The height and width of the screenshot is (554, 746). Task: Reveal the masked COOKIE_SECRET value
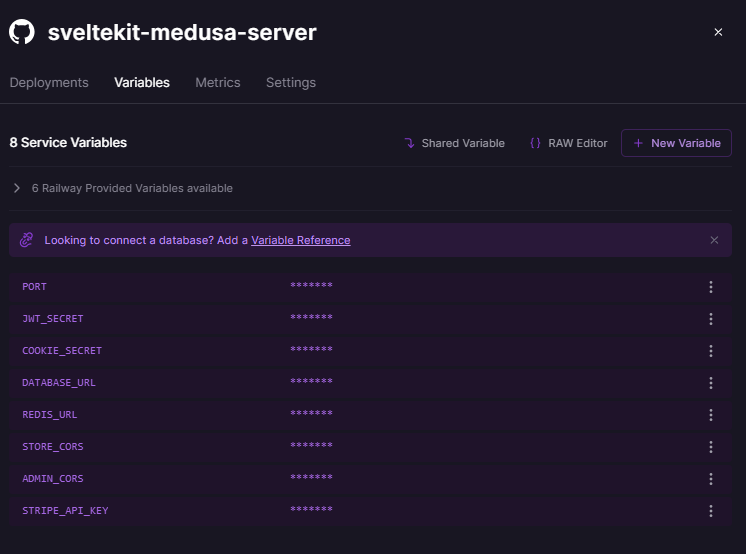pos(311,349)
